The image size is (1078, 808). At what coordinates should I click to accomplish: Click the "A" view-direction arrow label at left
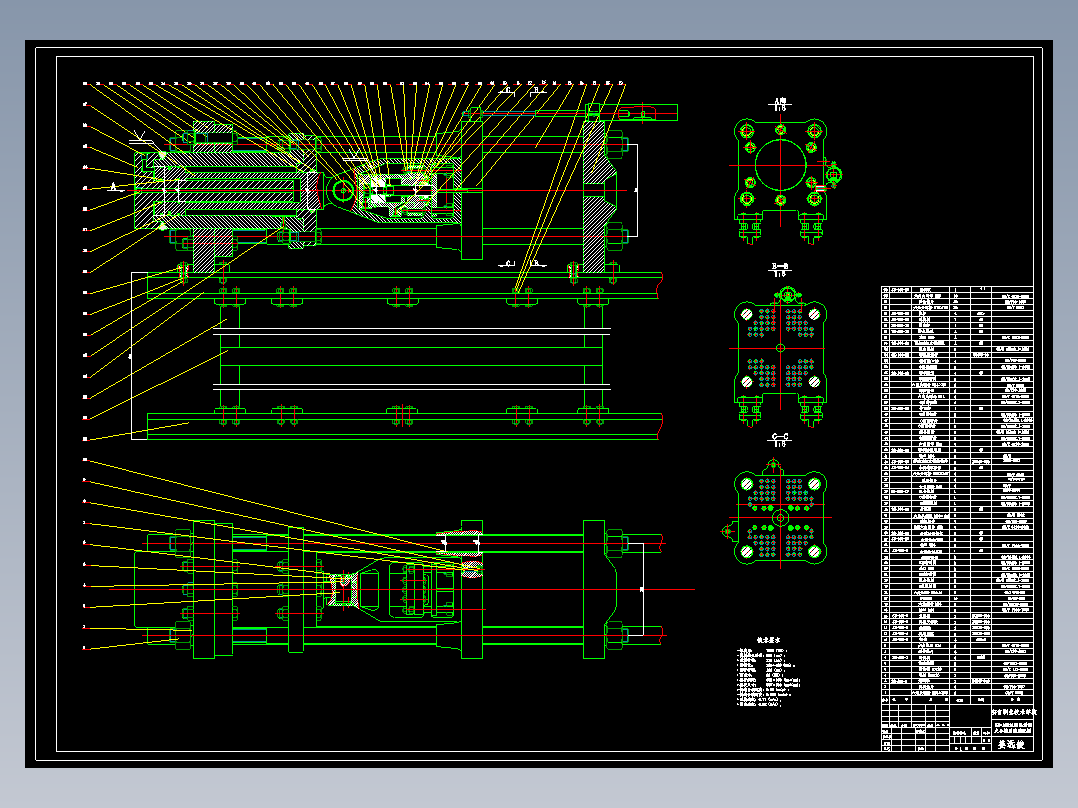[114, 186]
